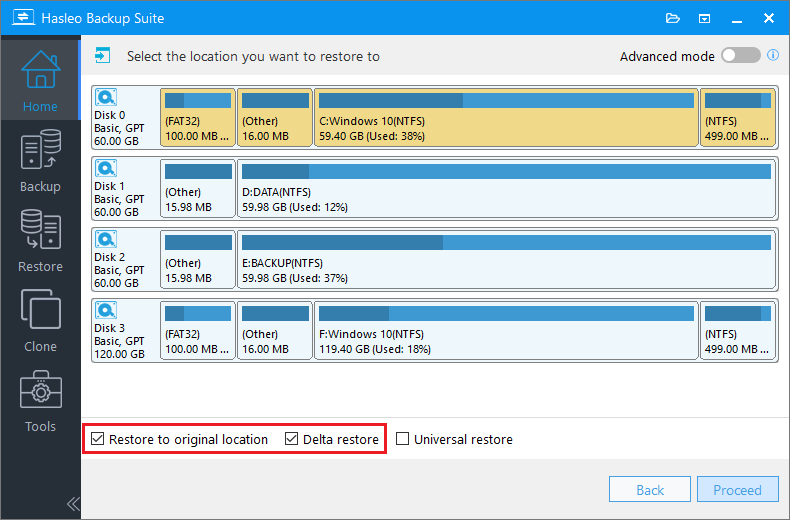The image size is (790, 520).
Task: Open the Restore section in sidebar
Action: (x=40, y=241)
